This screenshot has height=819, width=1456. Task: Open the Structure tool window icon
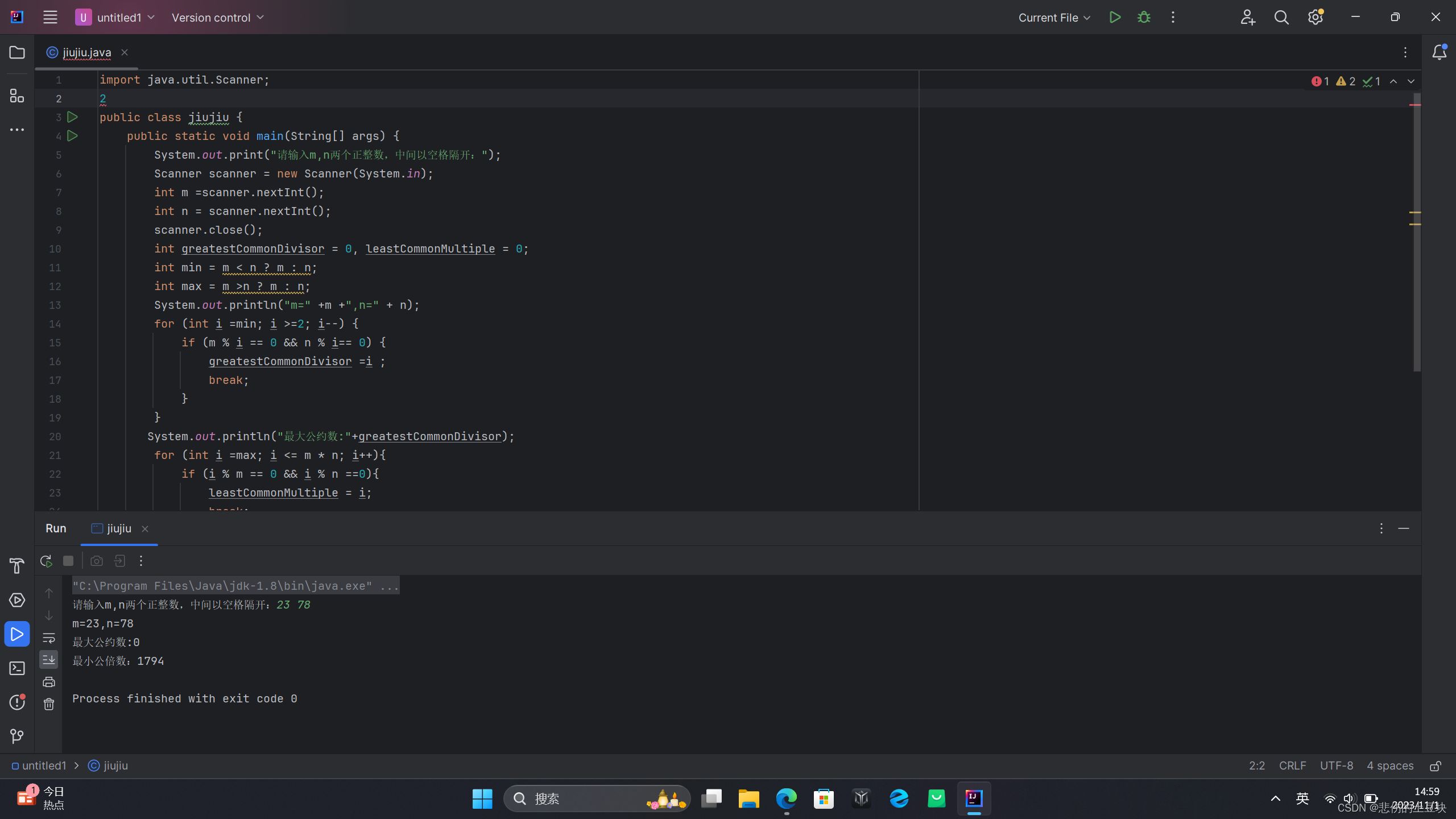point(17,96)
